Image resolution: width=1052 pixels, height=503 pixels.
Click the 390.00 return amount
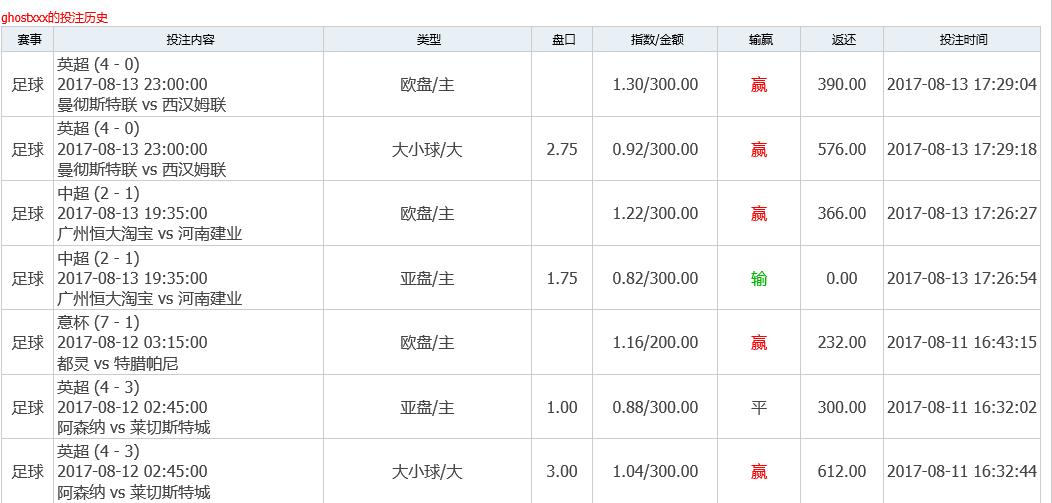click(842, 85)
